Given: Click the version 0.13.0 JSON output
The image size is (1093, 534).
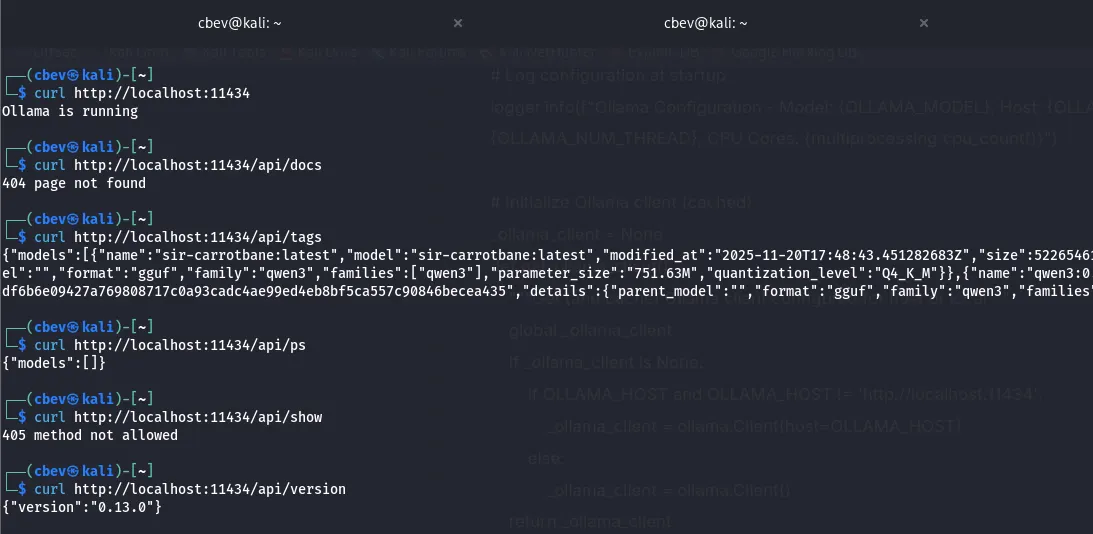Looking at the screenshot, I should [x=82, y=507].
